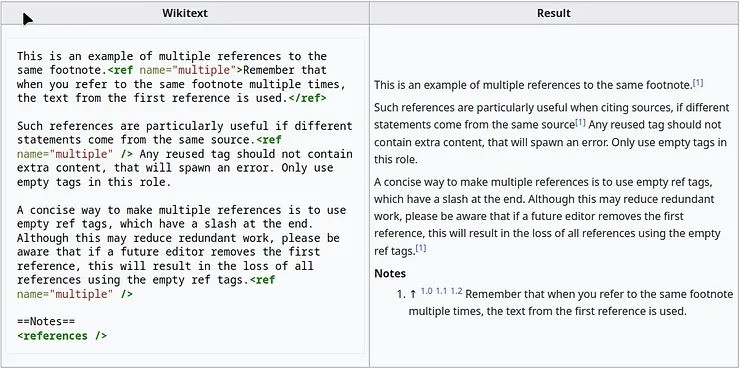Click the Wikitext column header
740x369 pixels.
tap(185, 13)
